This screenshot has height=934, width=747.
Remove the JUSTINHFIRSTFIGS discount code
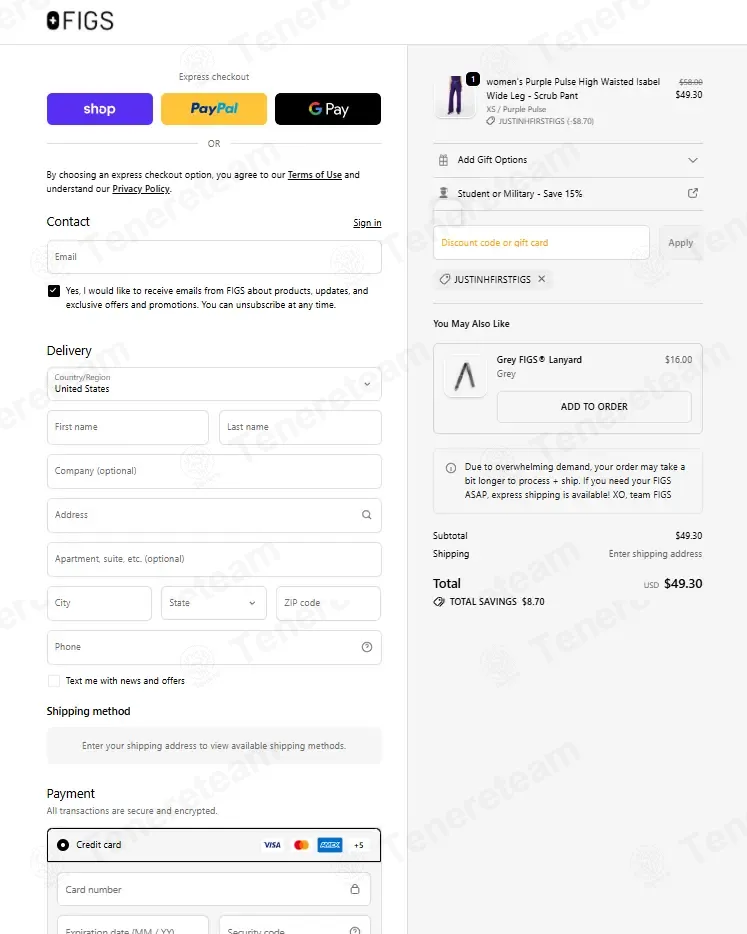click(541, 279)
